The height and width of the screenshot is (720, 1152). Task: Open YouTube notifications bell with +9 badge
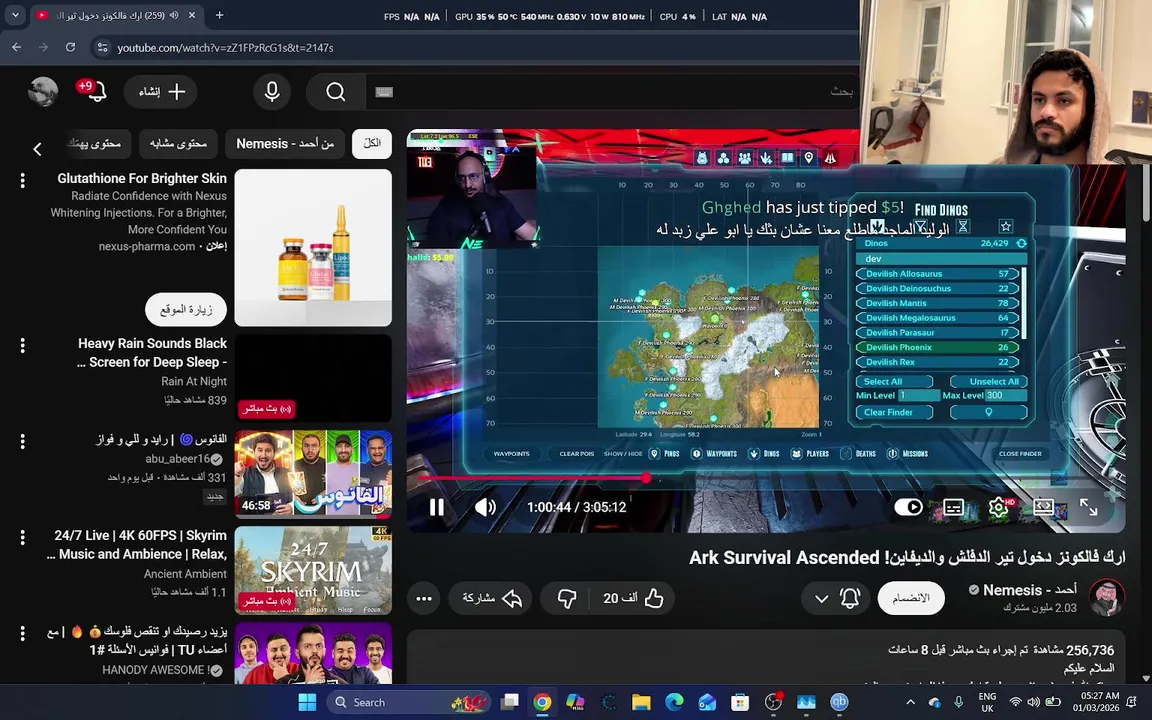pyautogui.click(x=94, y=91)
